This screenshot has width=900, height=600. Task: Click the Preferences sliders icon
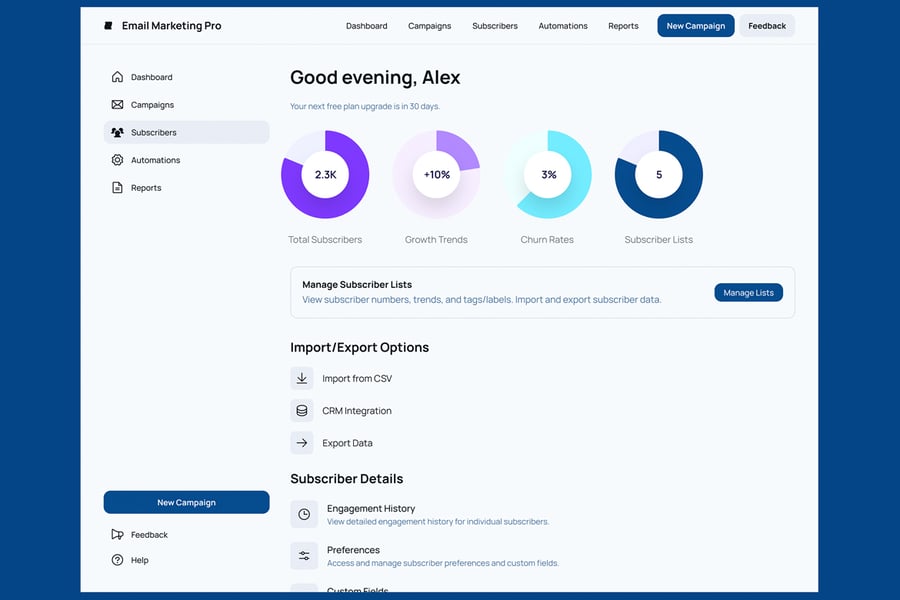click(304, 556)
